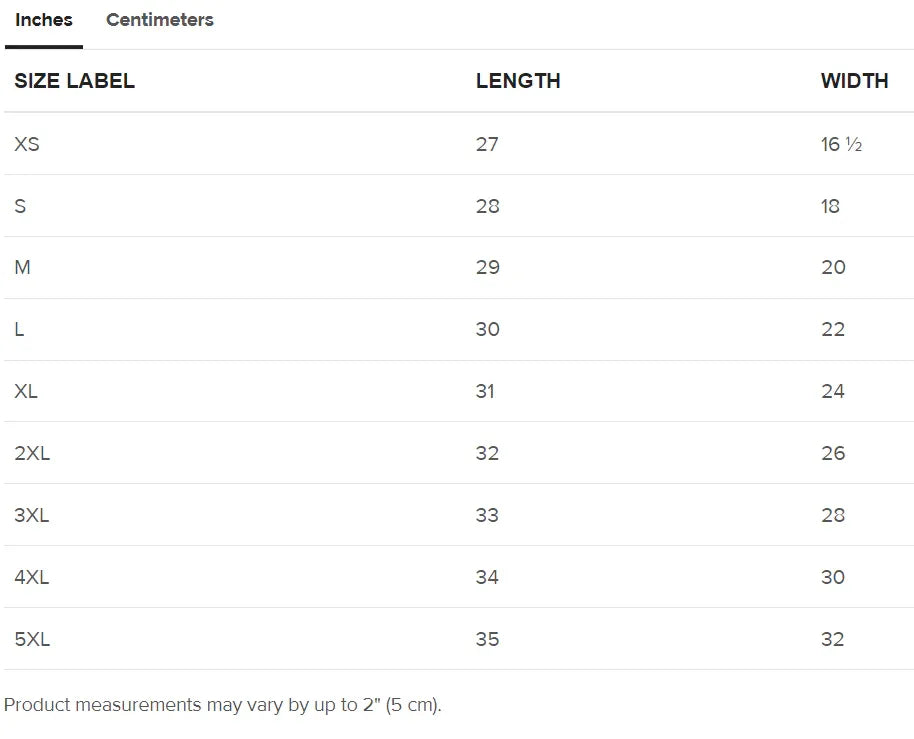Select the S size label cell
This screenshot has height=739, width=914.
click(20, 206)
